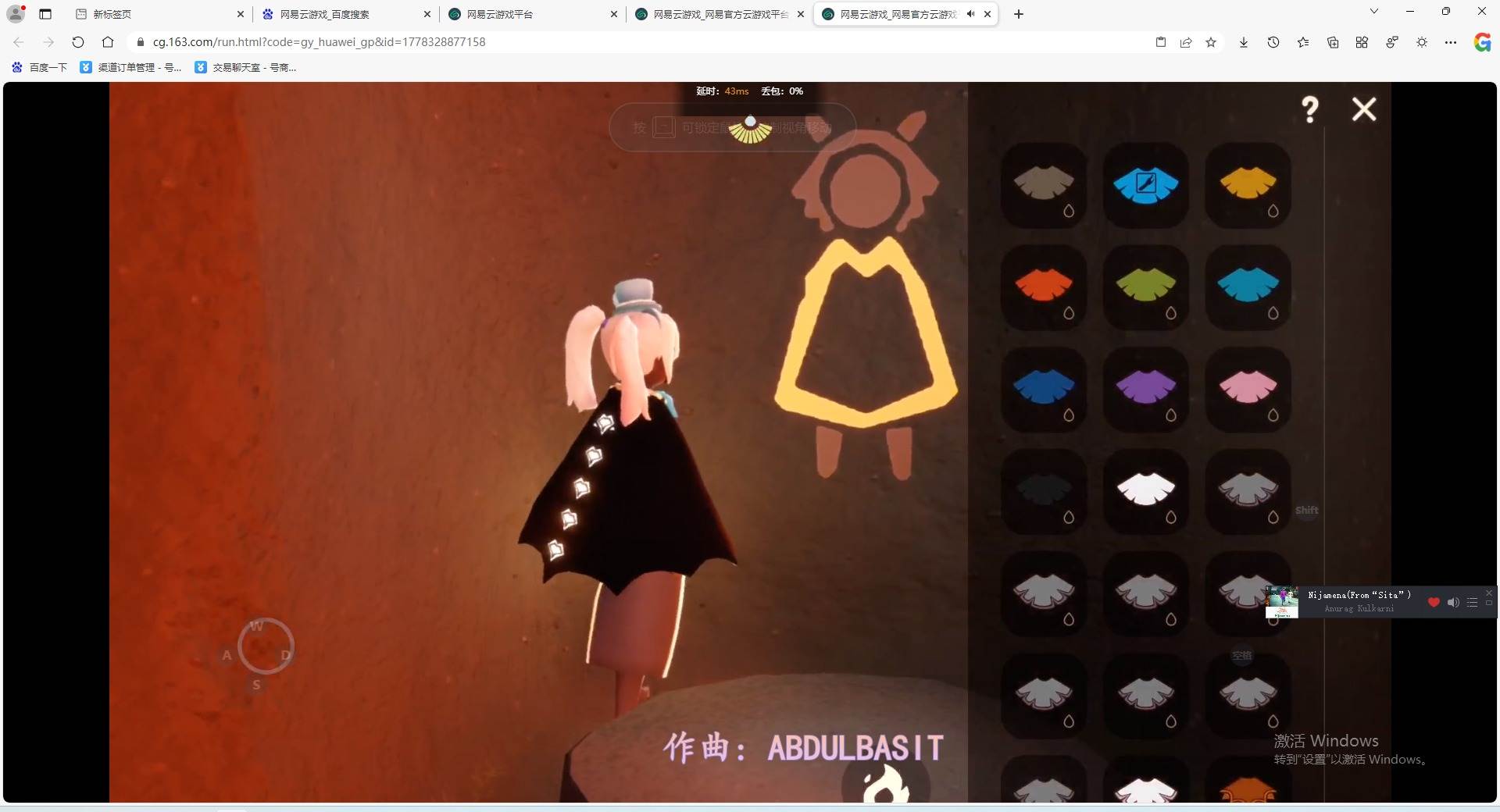This screenshot has height=812, width=1500.
Task: Open the downloads panel
Action: (1244, 42)
